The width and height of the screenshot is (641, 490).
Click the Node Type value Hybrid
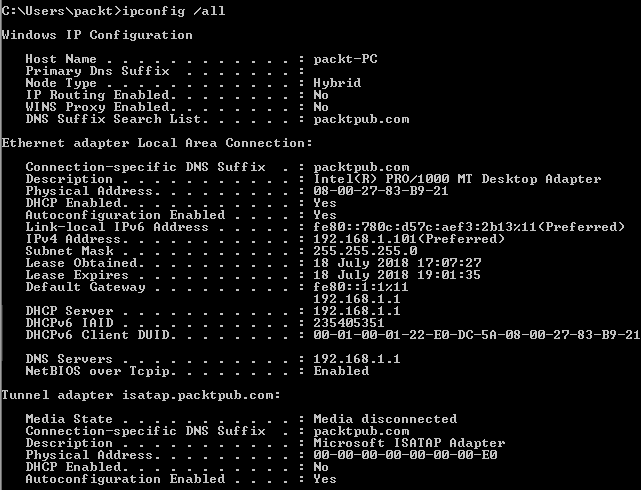point(337,83)
